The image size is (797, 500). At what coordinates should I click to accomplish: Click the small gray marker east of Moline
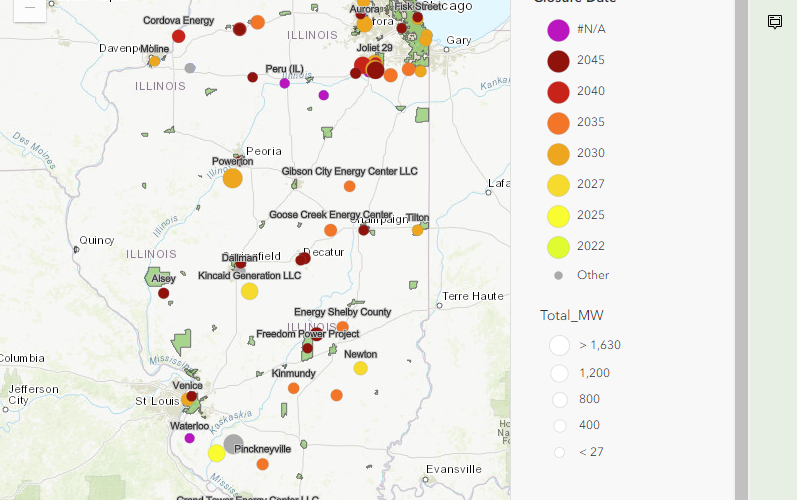[190, 68]
